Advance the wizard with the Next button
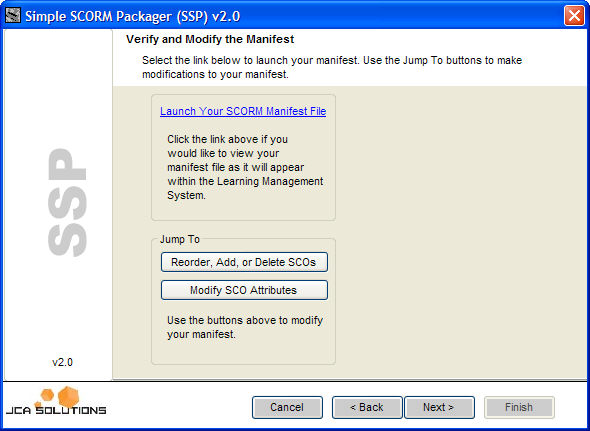 click(x=439, y=407)
